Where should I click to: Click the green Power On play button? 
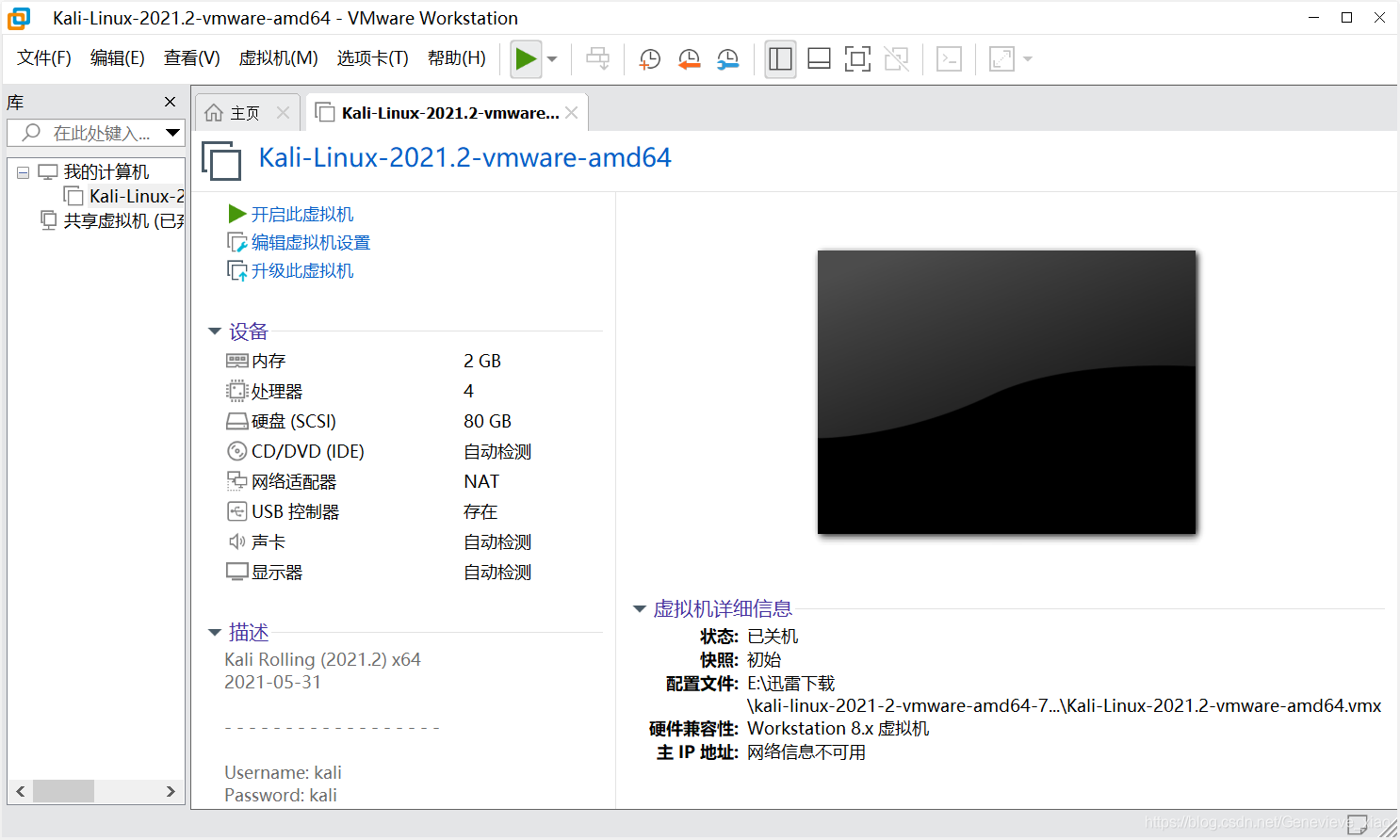coord(526,59)
